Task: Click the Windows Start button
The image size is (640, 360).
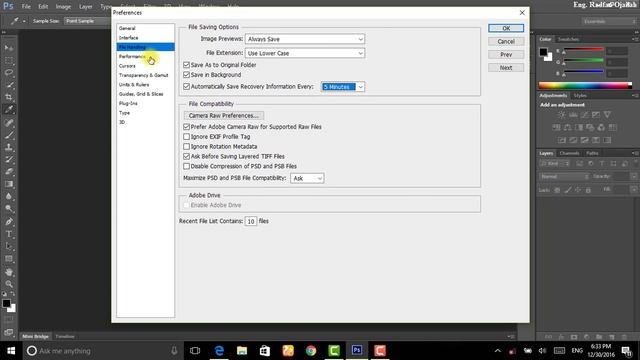Action: click(11, 351)
